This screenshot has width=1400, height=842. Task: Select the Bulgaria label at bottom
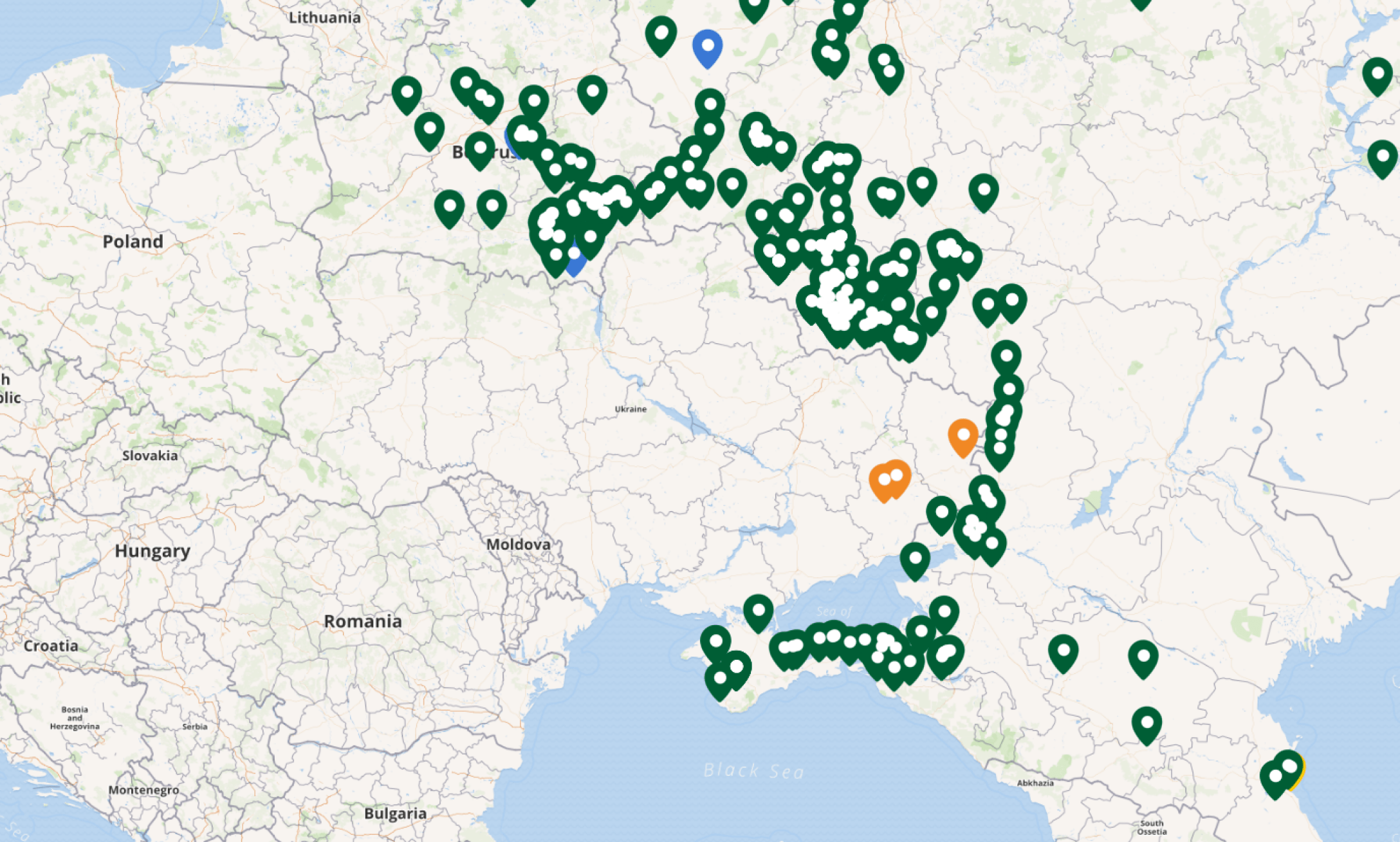[x=395, y=814]
